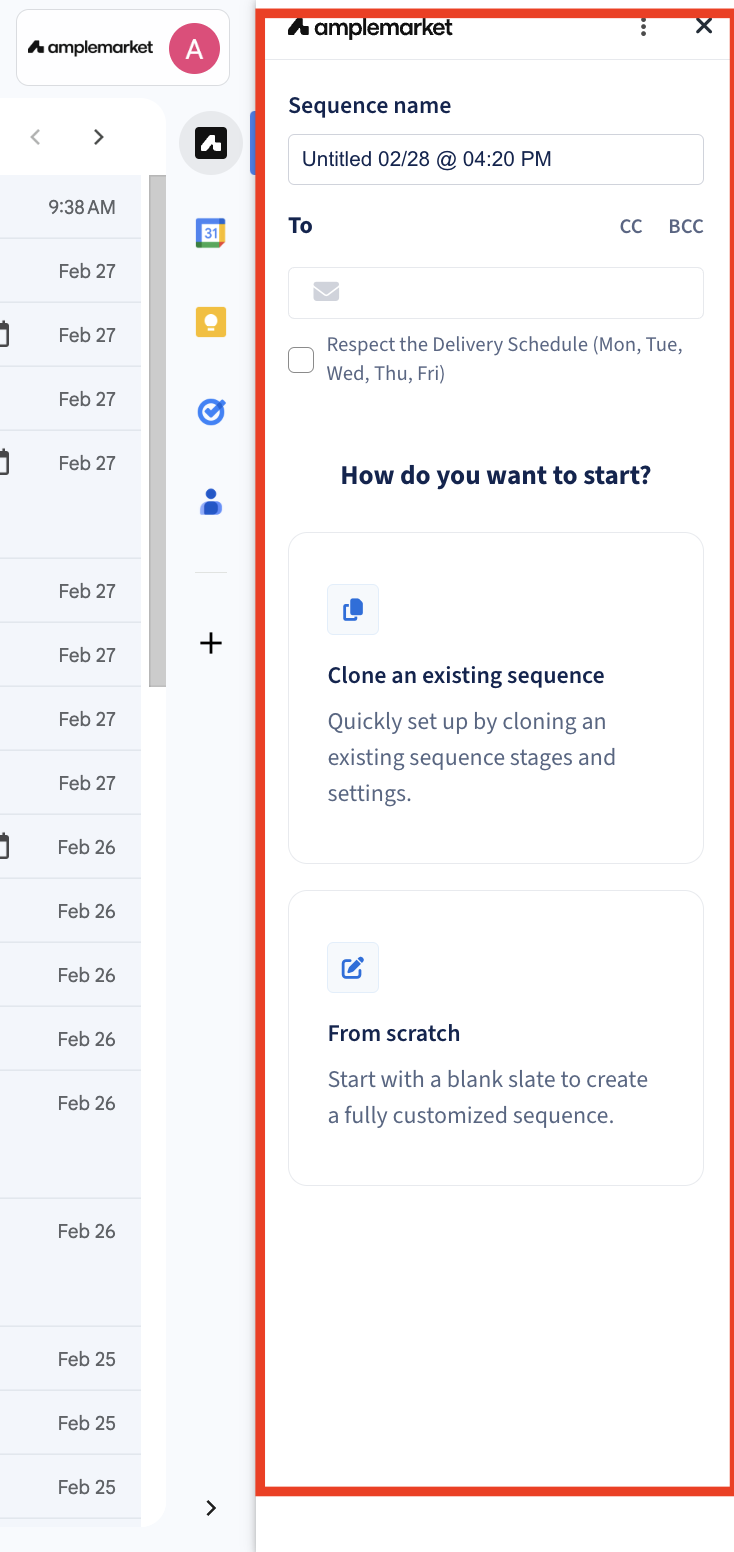
Task: Click the To recipient email field
Action: (496, 293)
